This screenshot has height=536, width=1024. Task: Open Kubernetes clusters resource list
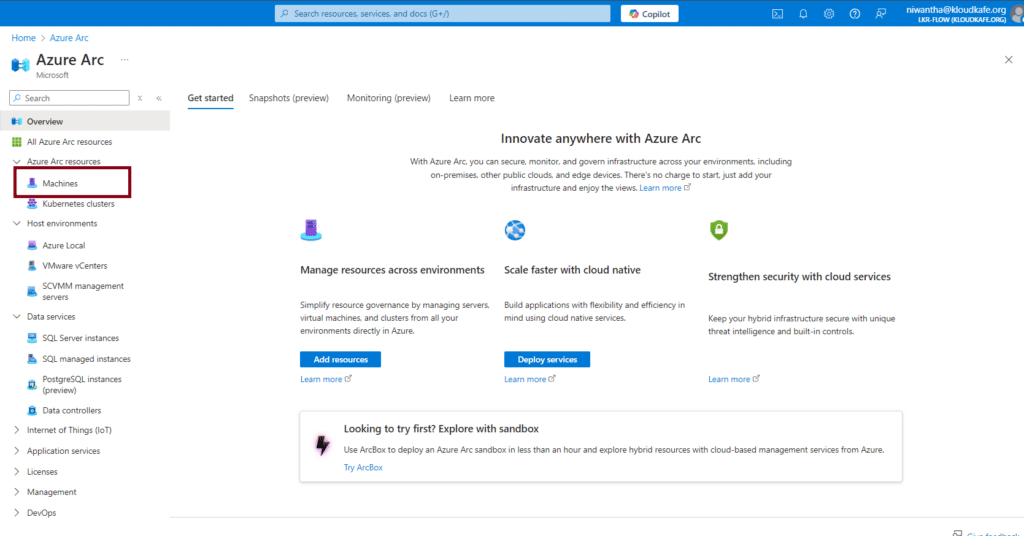pos(78,203)
